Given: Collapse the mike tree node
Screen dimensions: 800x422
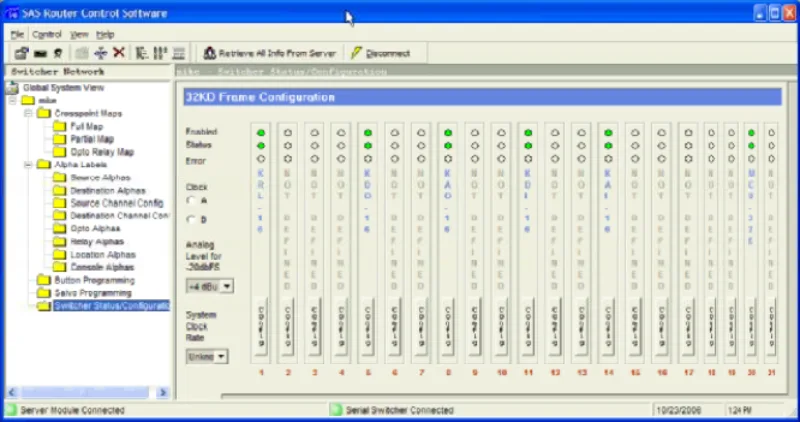Looking at the screenshot, I should (x=13, y=101).
